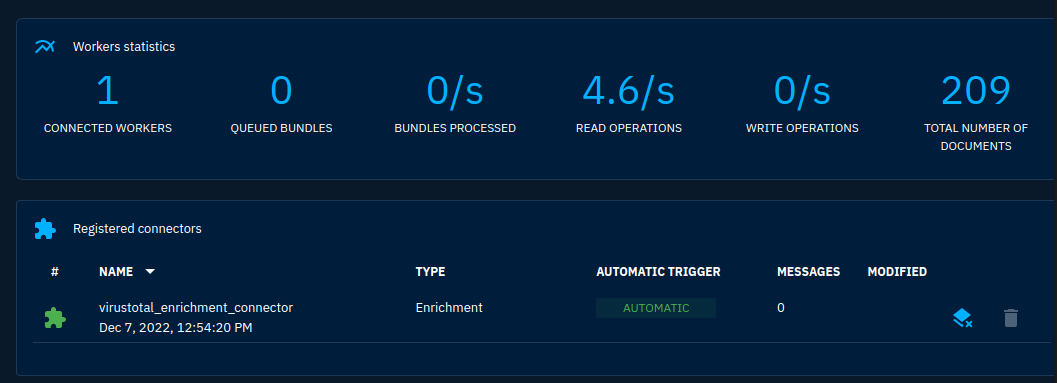Click the AUTOMATIC trigger badge
The image size is (1057, 383).
tap(656, 308)
